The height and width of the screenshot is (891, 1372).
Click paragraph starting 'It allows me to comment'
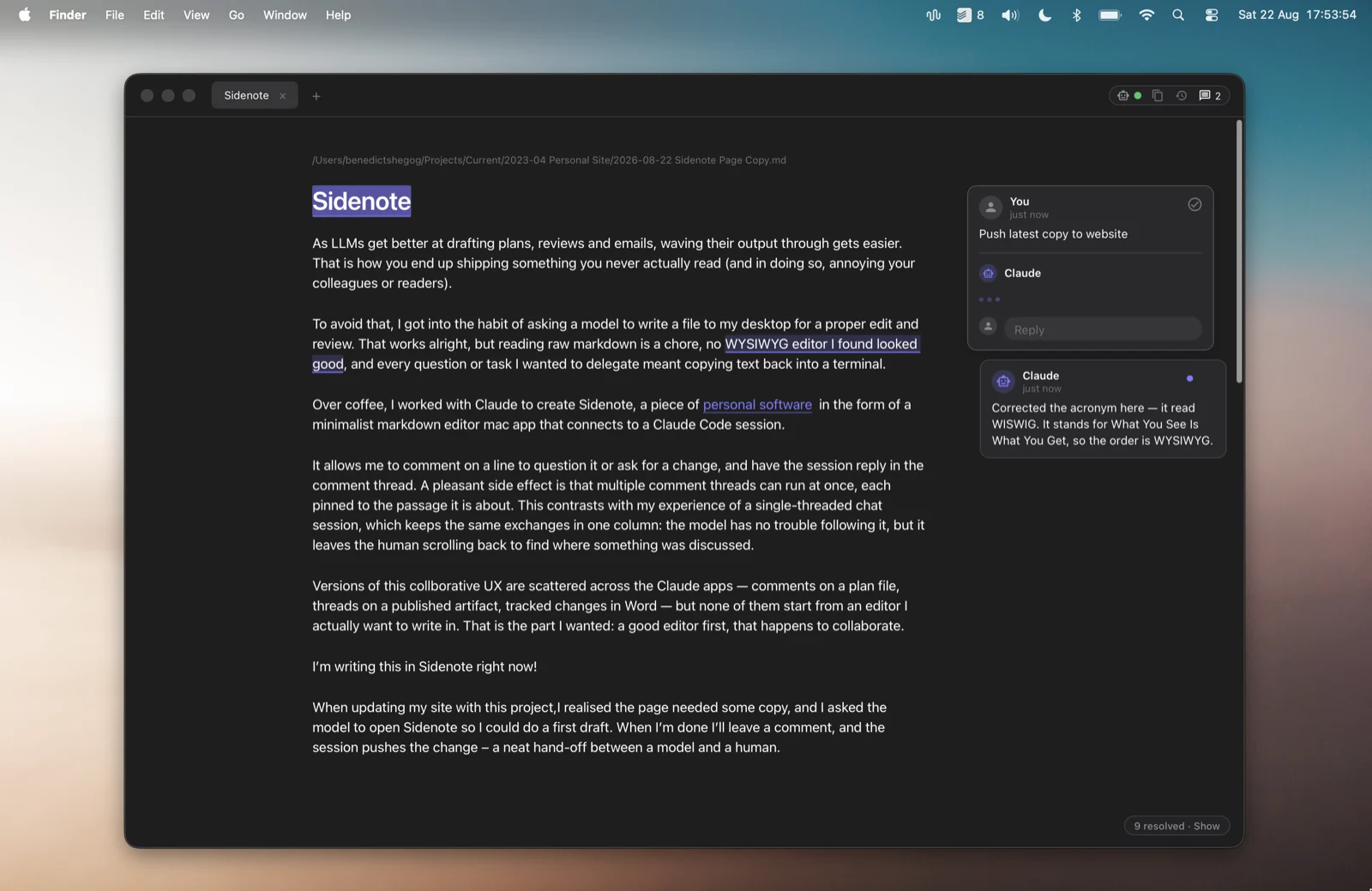coord(618,505)
